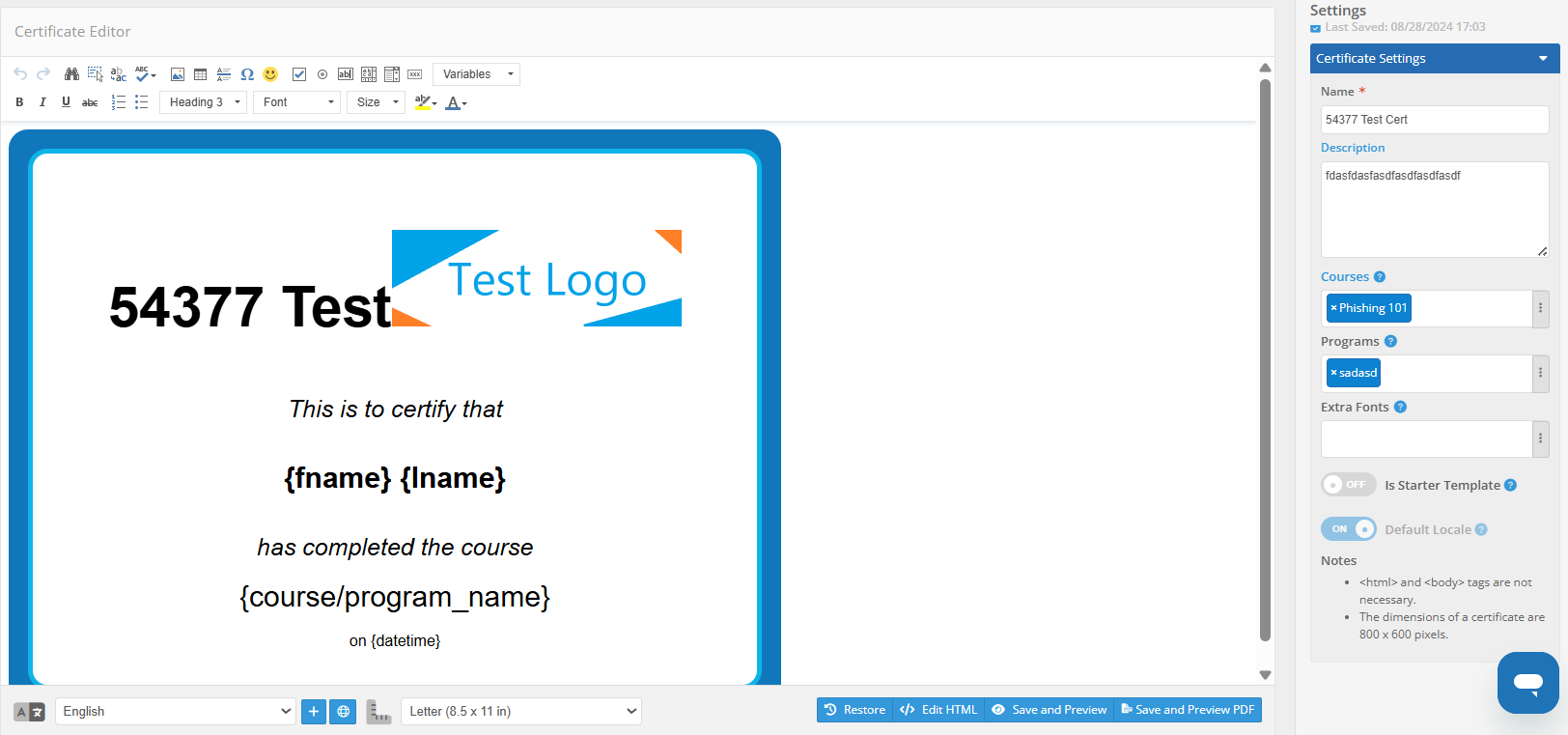Click the Restore button

click(x=854, y=710)
